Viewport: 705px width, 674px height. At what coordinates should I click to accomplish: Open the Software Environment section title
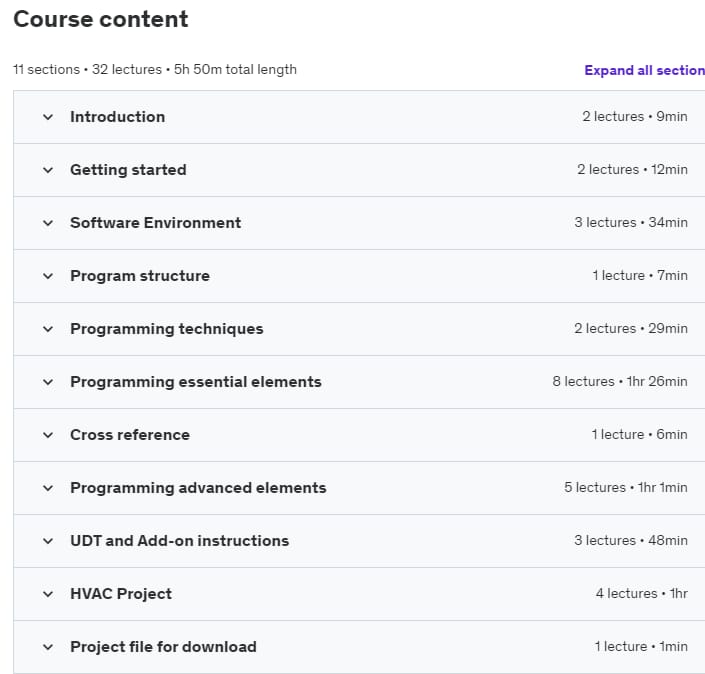pyautogui.click(x=155, y=223)
